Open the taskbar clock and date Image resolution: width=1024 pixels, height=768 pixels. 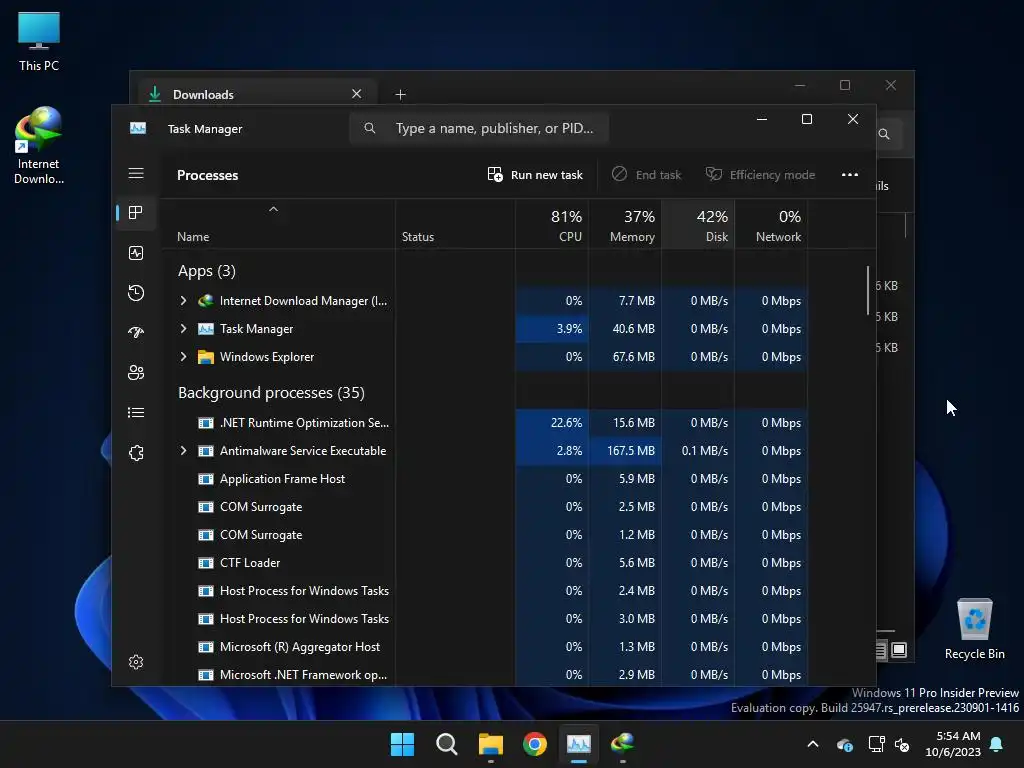[953, 744]
